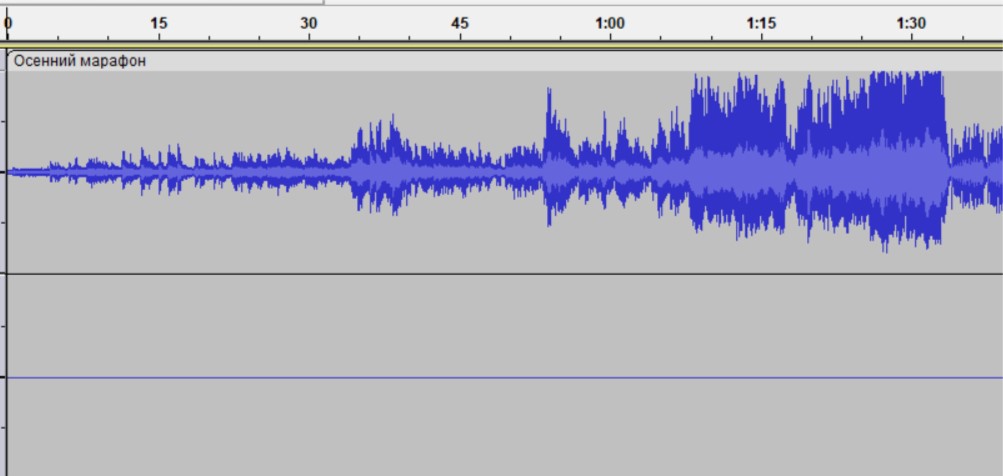Select the clip title 'Осенний марафон'
The height and width of the screenshot is (476, 1003).
click(x=80, y=61)
